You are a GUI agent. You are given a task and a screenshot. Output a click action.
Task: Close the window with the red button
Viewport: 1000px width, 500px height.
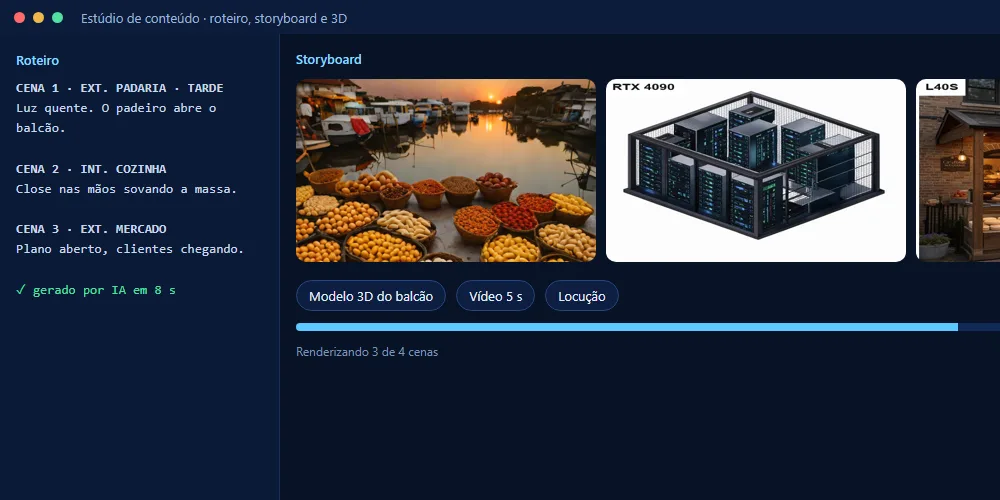coord(19,18)
